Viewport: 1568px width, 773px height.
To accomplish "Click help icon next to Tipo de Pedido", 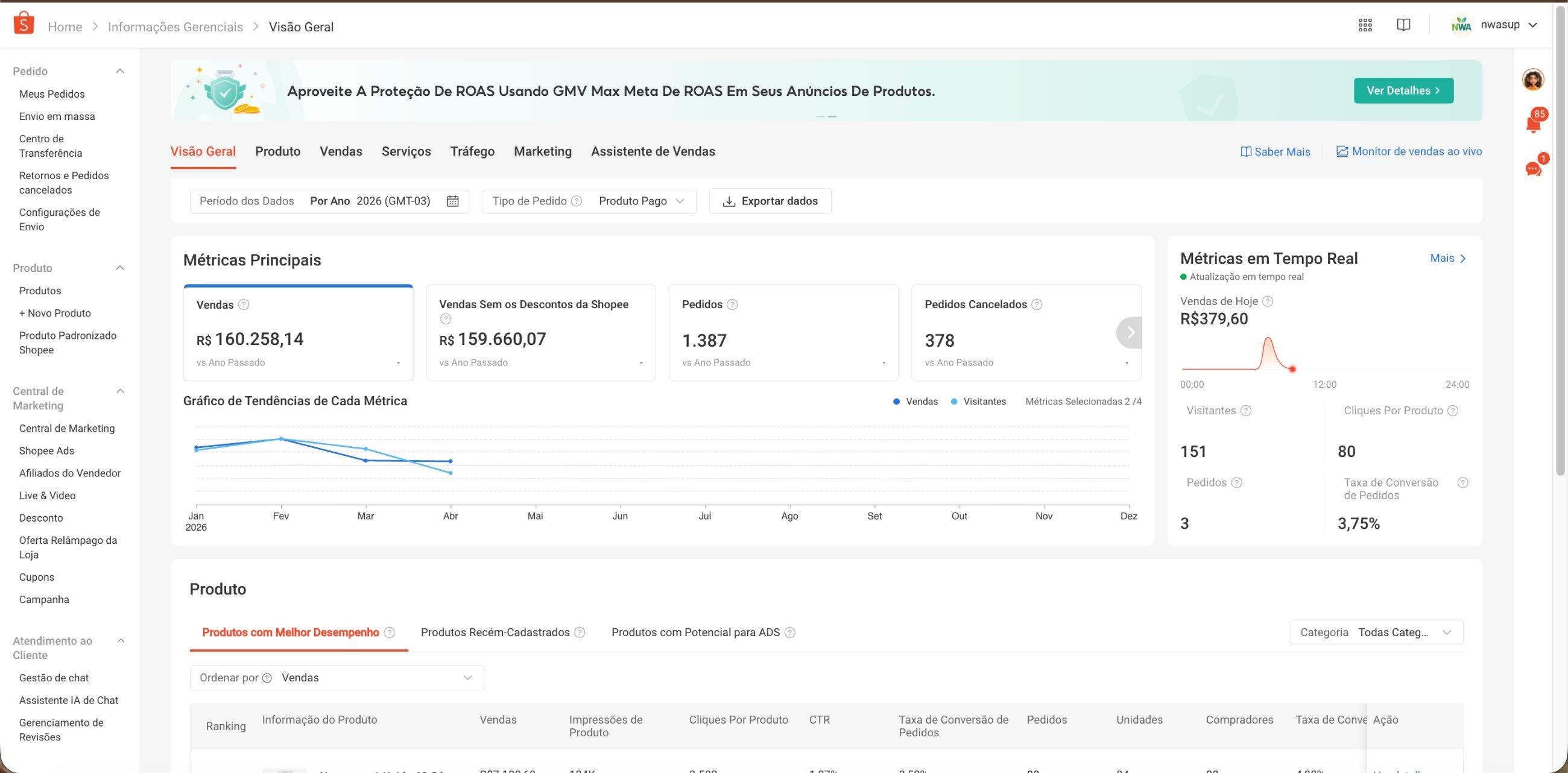I will 577,201.
